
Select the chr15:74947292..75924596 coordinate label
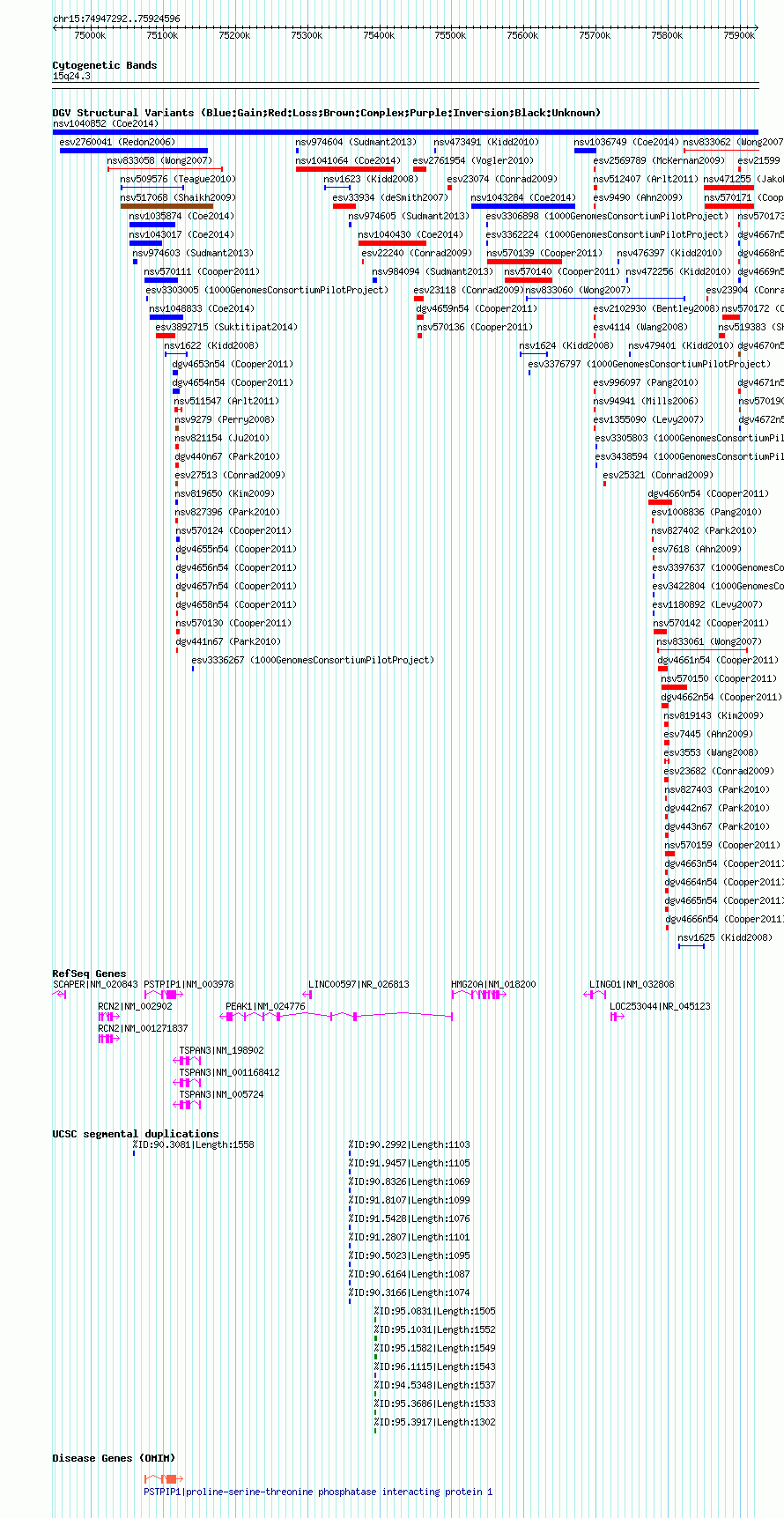[x=116, y=19]
